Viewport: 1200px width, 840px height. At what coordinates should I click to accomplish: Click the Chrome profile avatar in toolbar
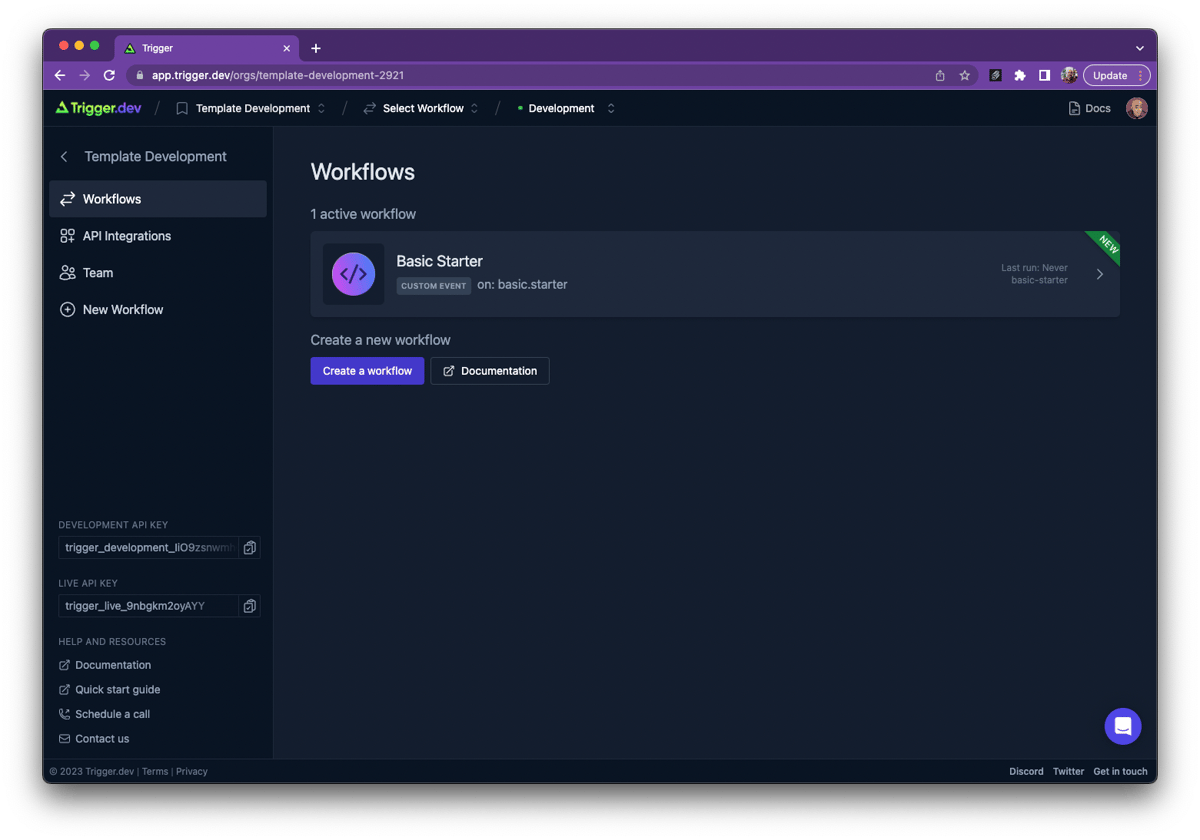1069,75
